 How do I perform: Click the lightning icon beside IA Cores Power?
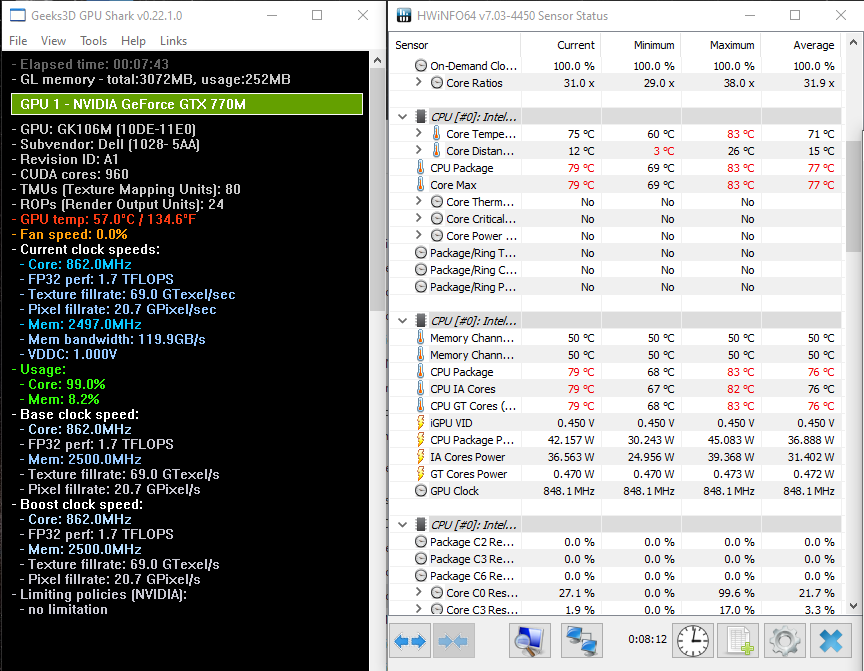[420, 457]
